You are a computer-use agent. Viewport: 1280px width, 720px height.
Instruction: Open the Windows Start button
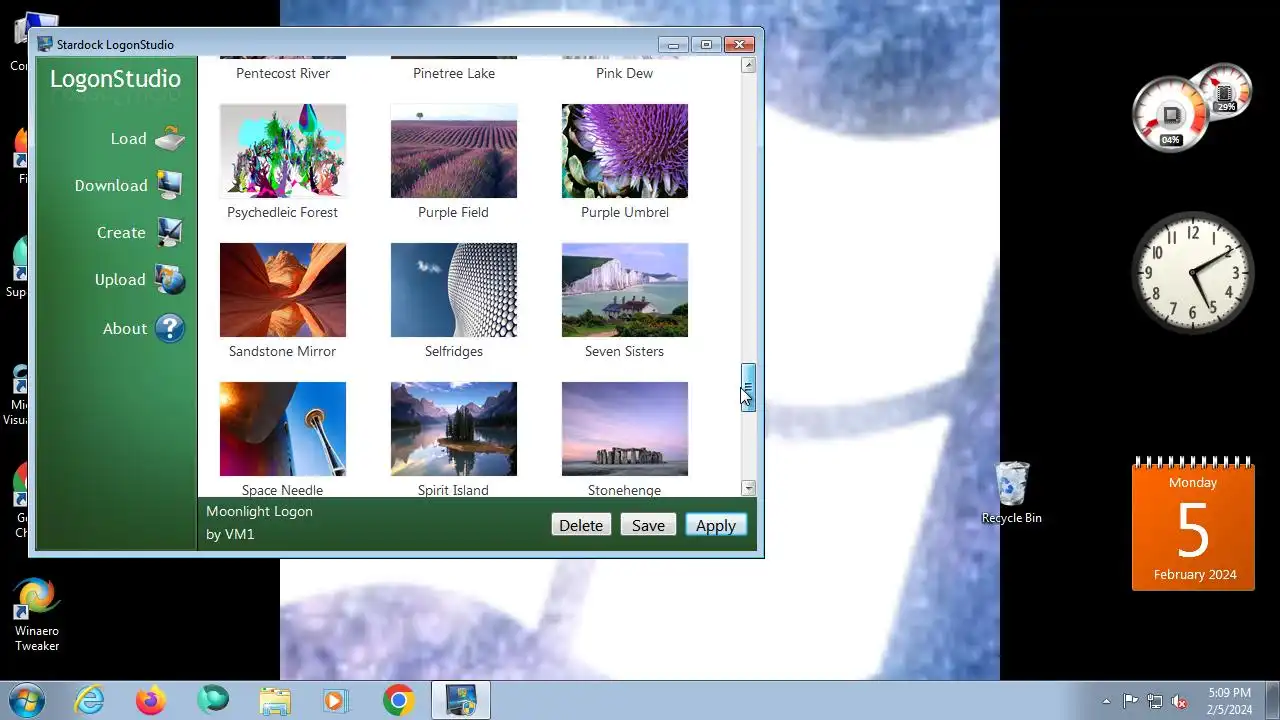click(25, 700)
